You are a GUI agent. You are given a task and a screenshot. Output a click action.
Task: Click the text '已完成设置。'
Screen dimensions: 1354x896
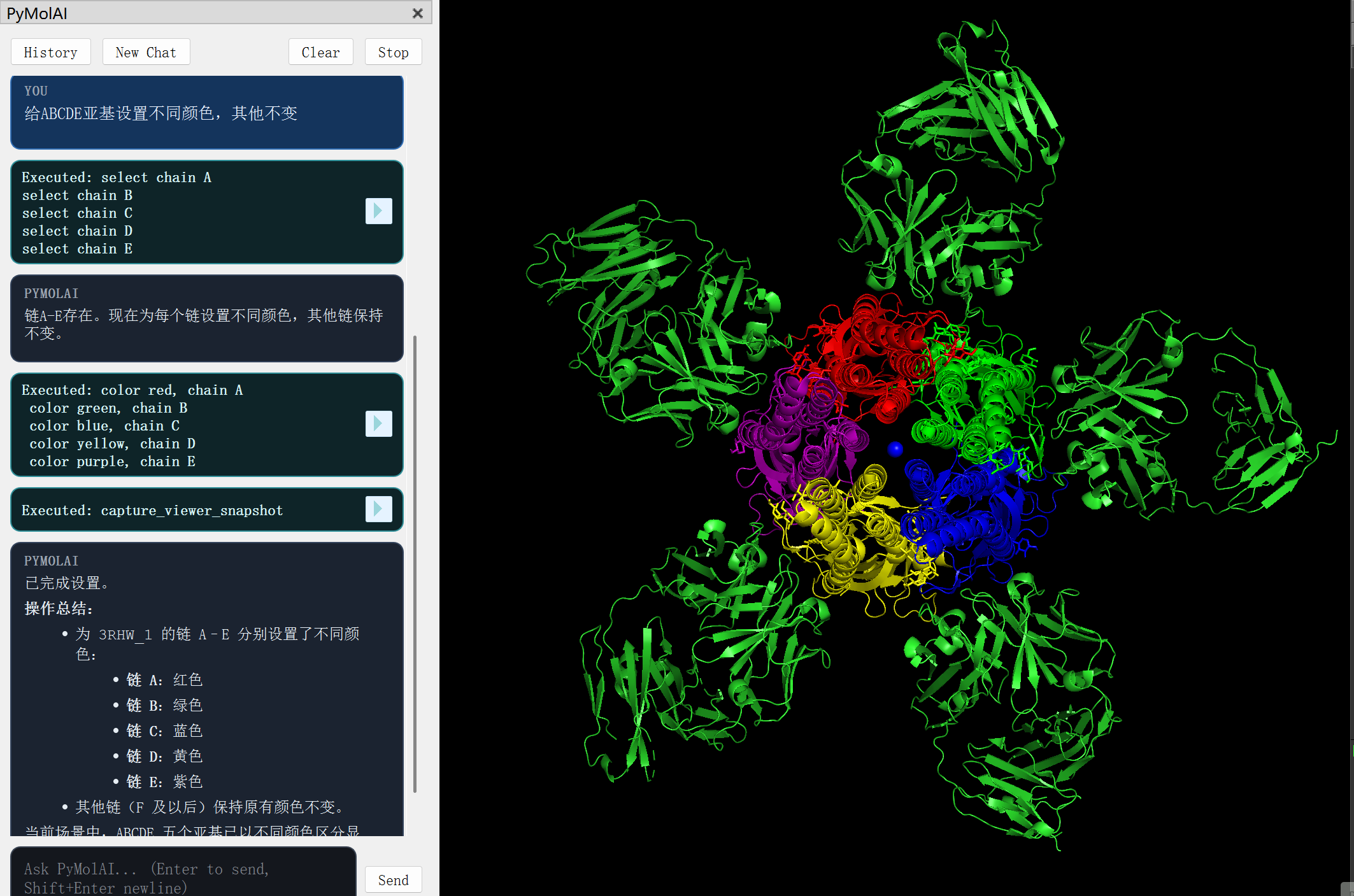click(x=67, y=583)
